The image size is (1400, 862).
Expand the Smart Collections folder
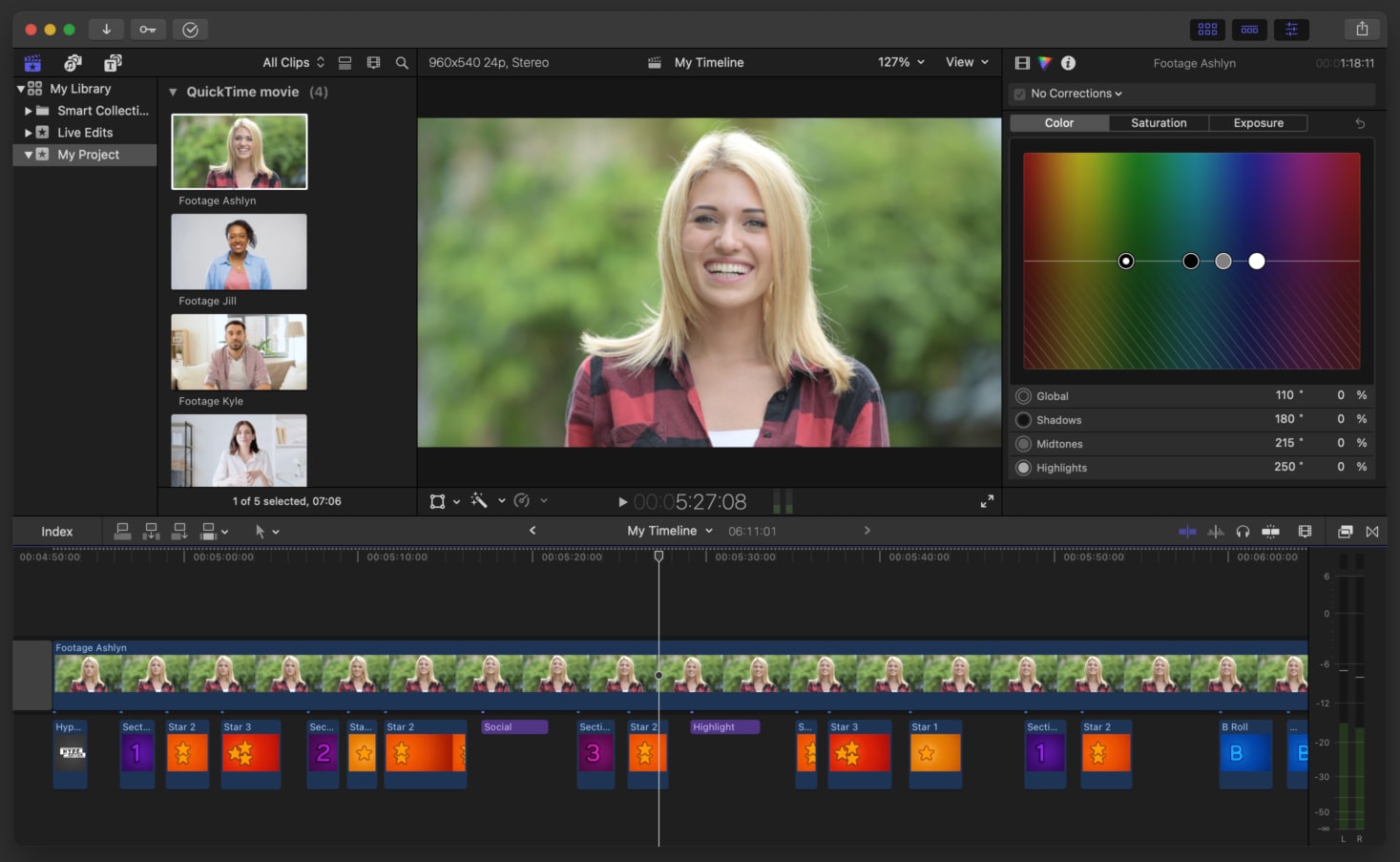coord(29,111)
